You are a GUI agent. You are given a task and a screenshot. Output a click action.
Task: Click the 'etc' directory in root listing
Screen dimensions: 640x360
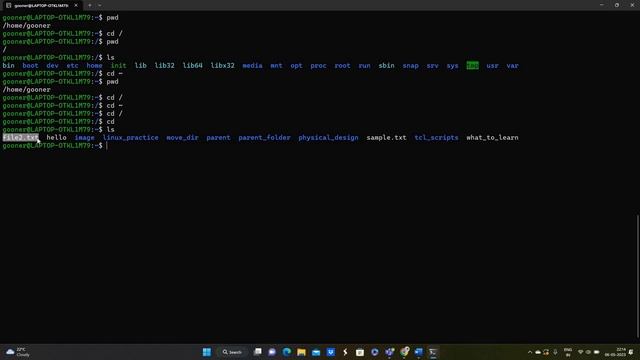pyautogui.click(x=72, y=66)
